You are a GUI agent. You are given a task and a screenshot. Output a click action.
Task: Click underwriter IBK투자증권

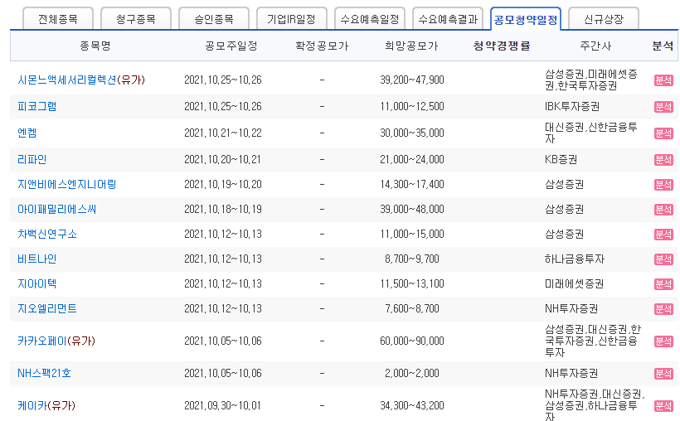click(572, 107)
